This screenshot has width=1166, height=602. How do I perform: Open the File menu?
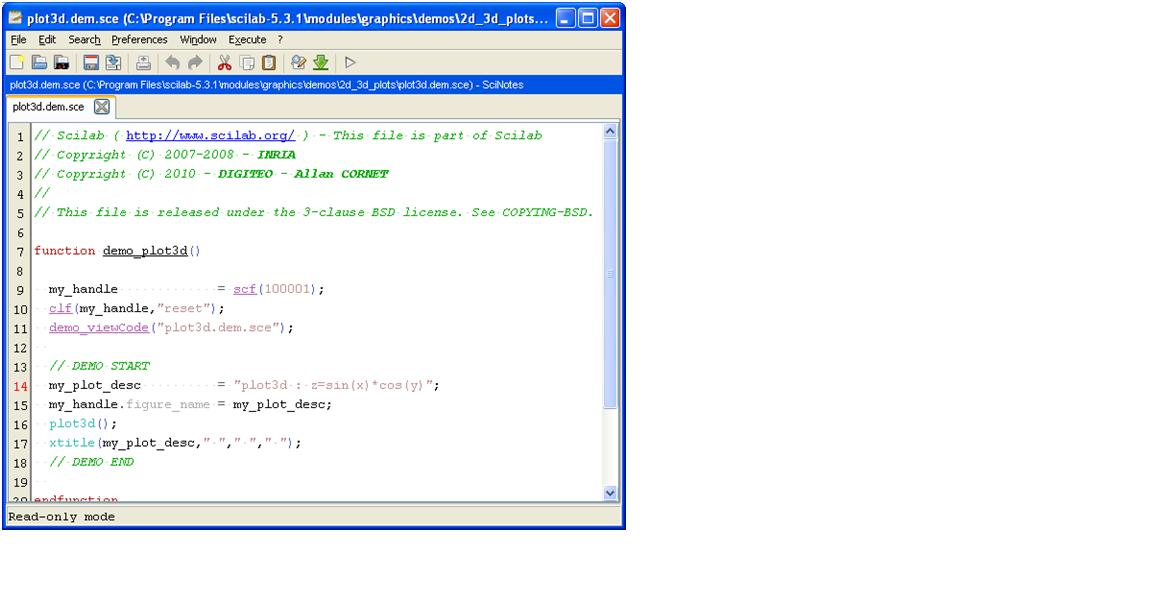coord(18,40)
